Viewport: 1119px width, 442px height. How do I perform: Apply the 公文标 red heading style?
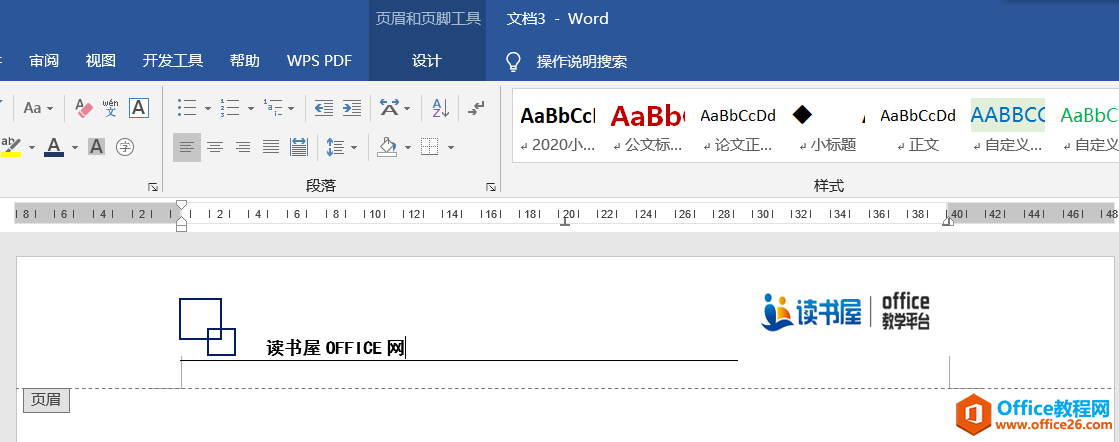(x=647, y=127)
